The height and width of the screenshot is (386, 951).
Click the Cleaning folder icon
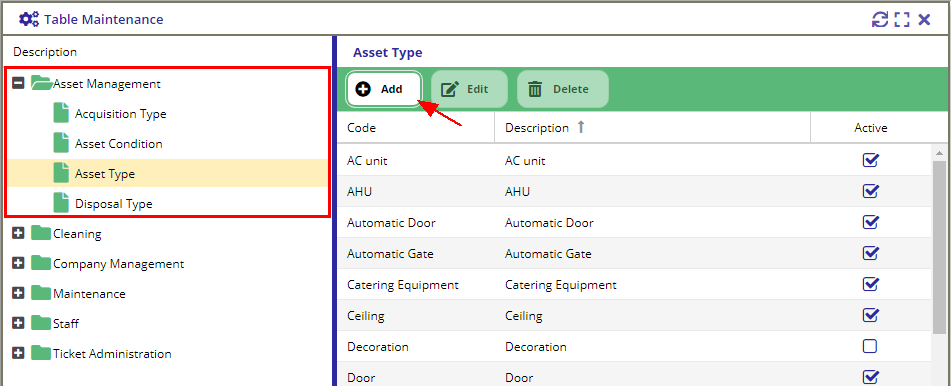(41, 232)
